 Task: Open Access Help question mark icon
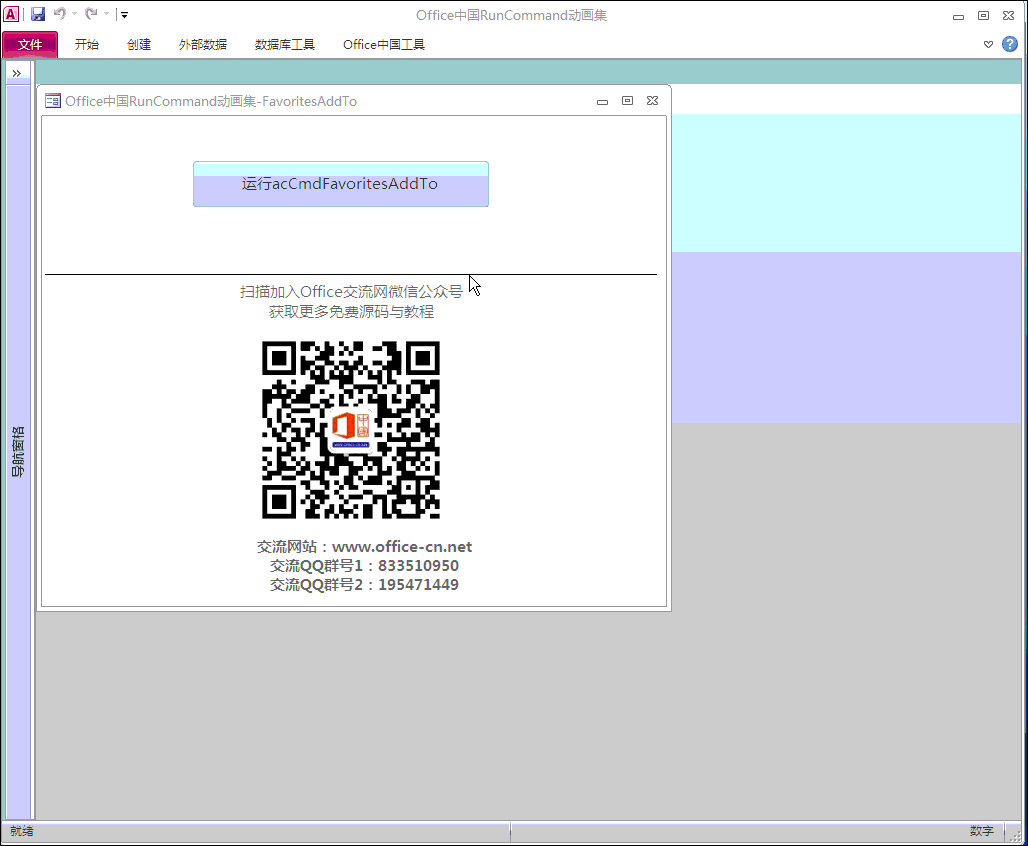tap(1010, 44)
